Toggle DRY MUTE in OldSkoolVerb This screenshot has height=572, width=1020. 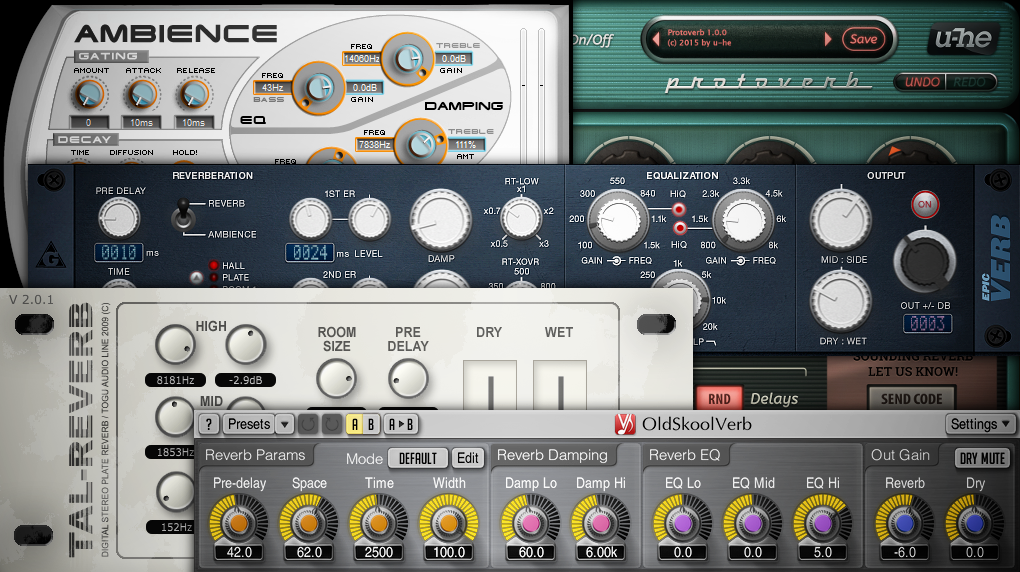(x=982, y=458)
